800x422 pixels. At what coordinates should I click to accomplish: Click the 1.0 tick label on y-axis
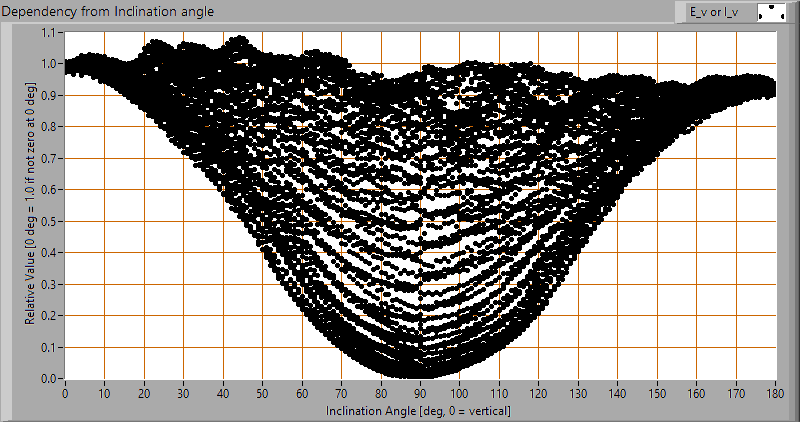pos(50,64)
